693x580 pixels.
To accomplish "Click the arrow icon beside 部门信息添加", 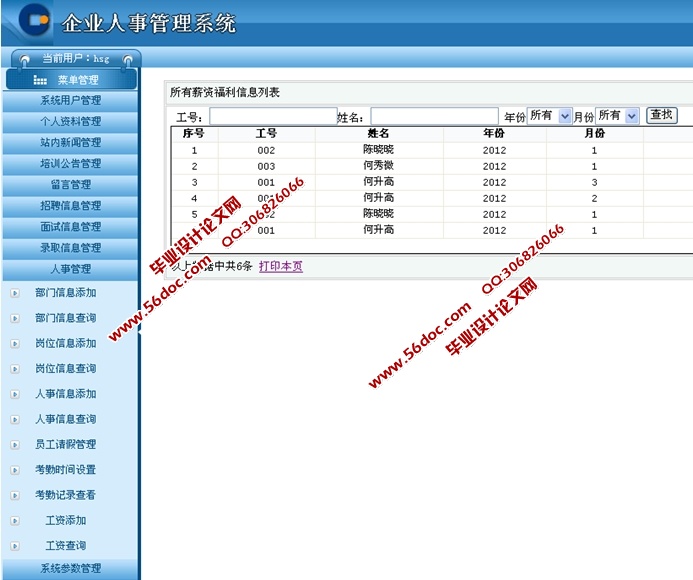I will (14, 293).
